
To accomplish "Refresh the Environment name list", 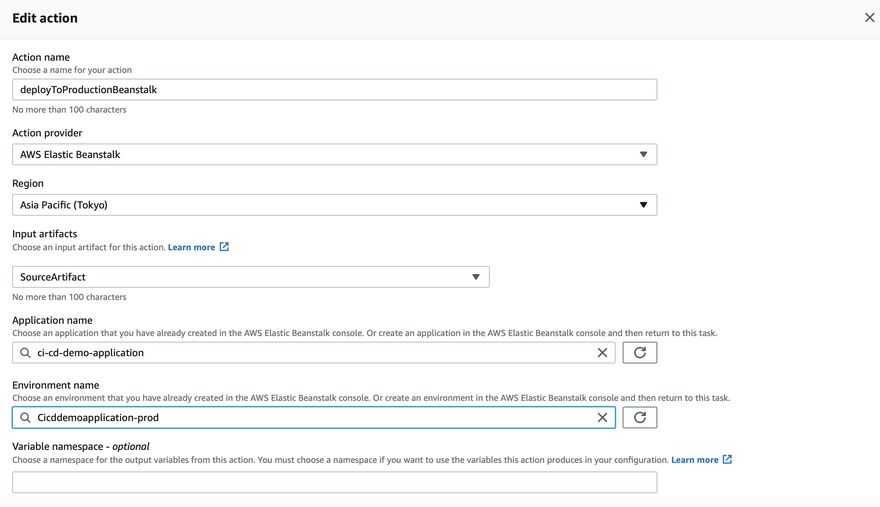I will (640, 418).
